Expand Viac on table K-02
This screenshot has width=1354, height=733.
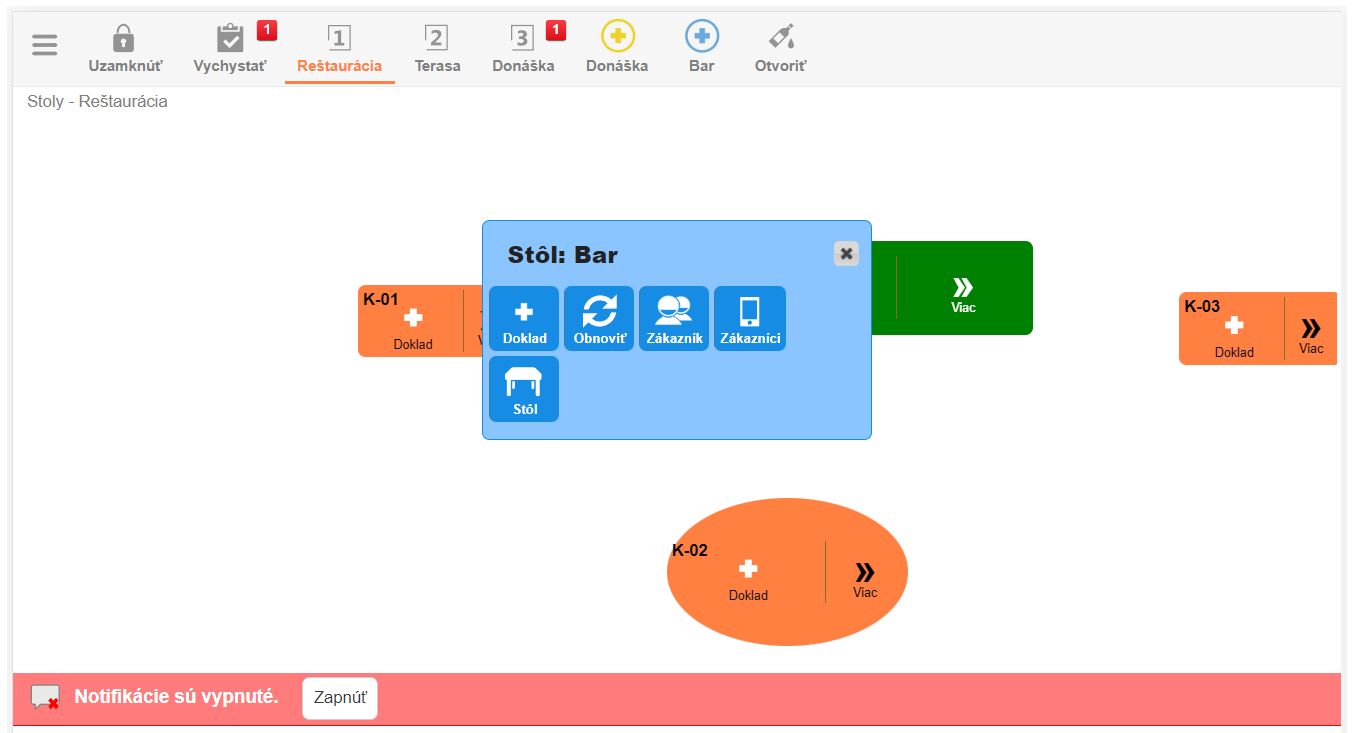(x=865, y=578)
